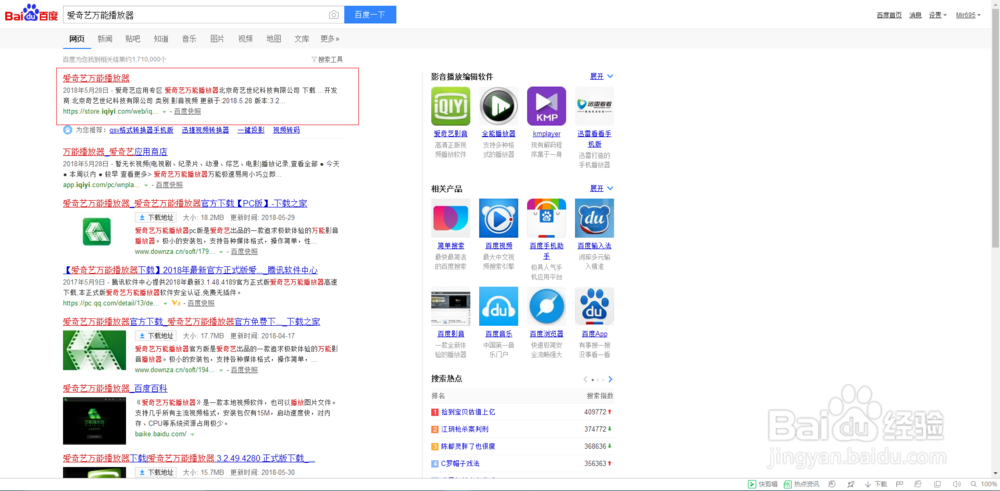Open the 迅雷看看手机版 icon

click(594, 106)
